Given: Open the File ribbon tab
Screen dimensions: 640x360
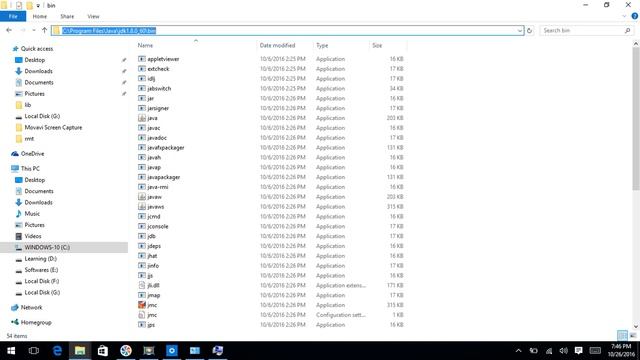Looking at the screenshot, I should click(x=13, y=16).
